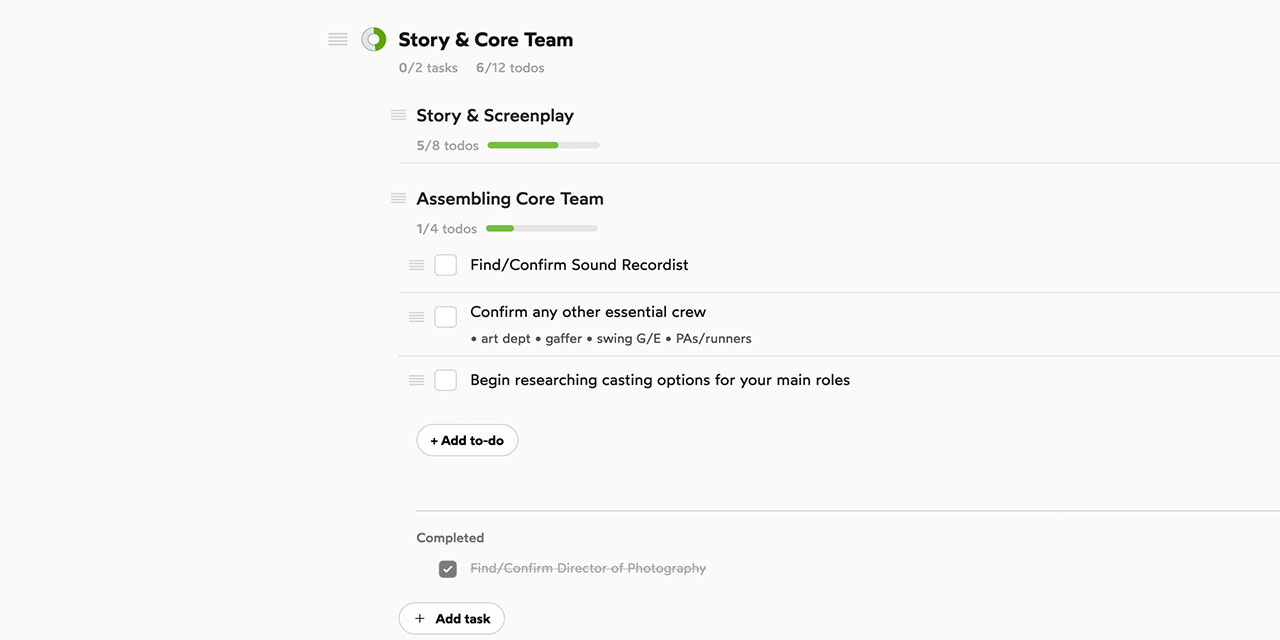1280x640 pixels.
Task: Click drag handle next to Story & Screenplay
Action: [x=399, y=116]
